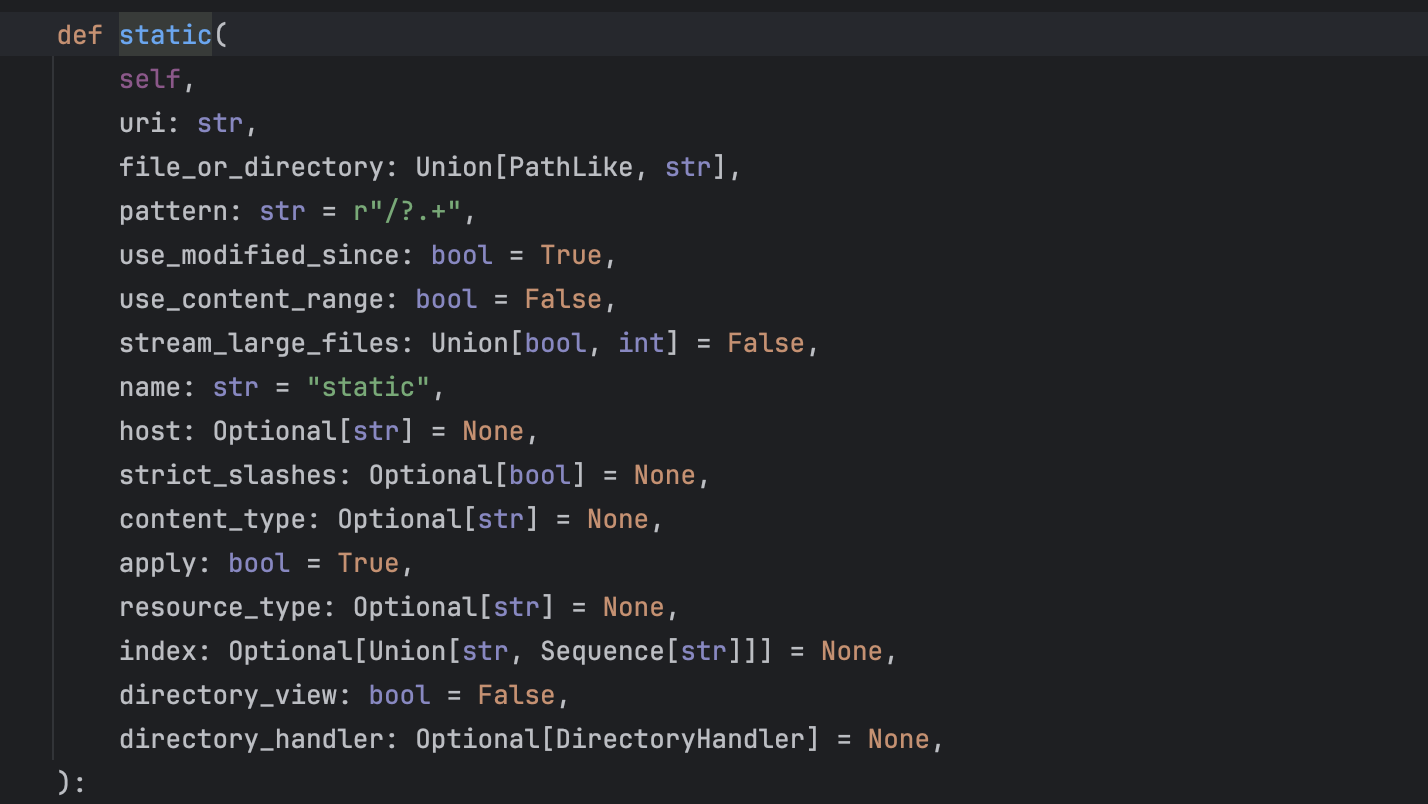Image resolution: width=1428 pixels, height=804 pixels.
Task: Click the True default of use_modified_since
Action: point(571,255)
